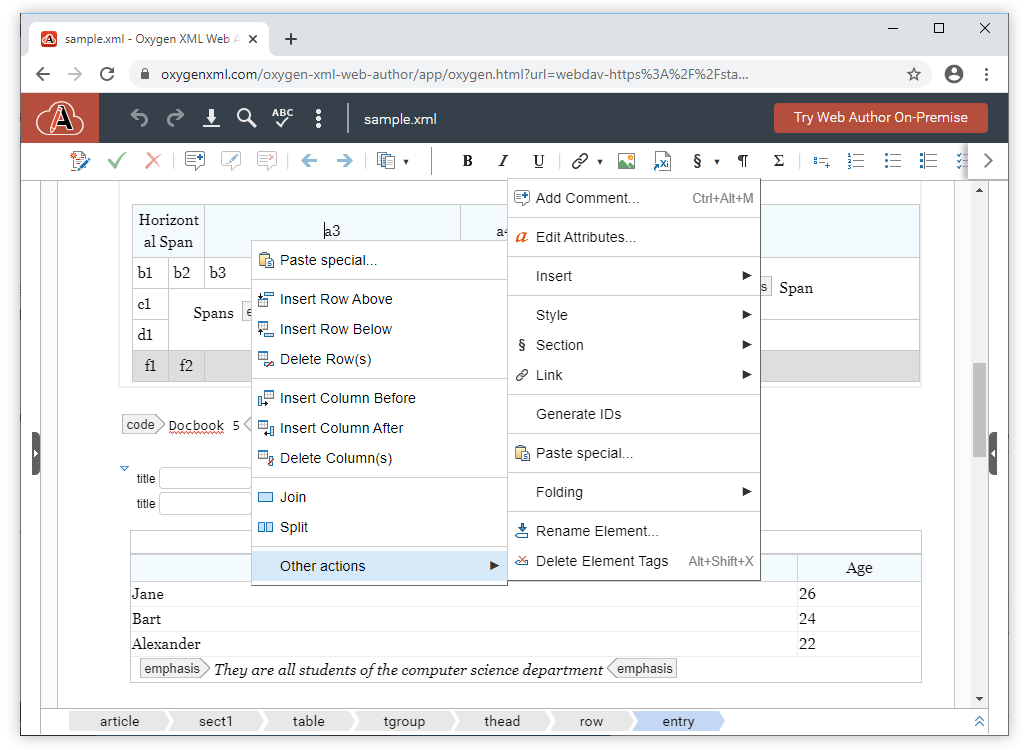1030x750 pixels.
Task: Select the sect1 breadcrumb
Action: (215, 722)
